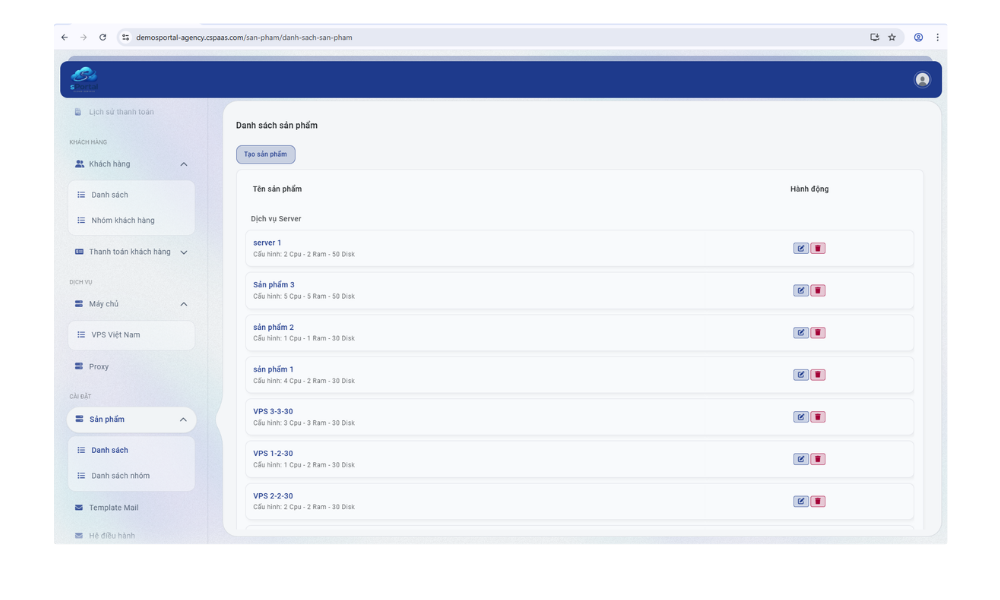
Task: Bookmark this page with the star icon
Action: (892, 38)
